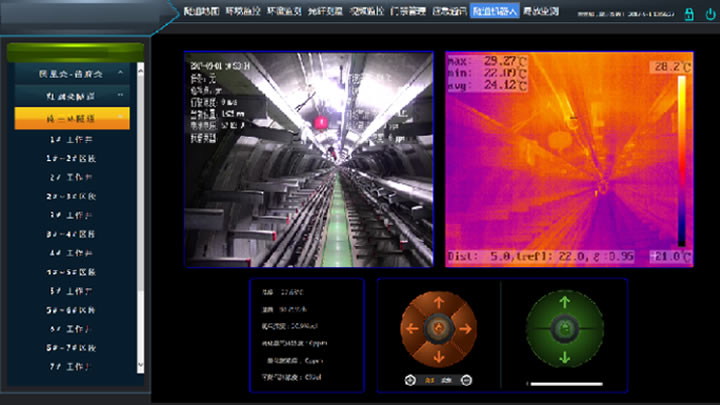Viewport: 720px width, 405px height.
Task: Click the plus button below orange joystick
Action: (x=411, y=380)
